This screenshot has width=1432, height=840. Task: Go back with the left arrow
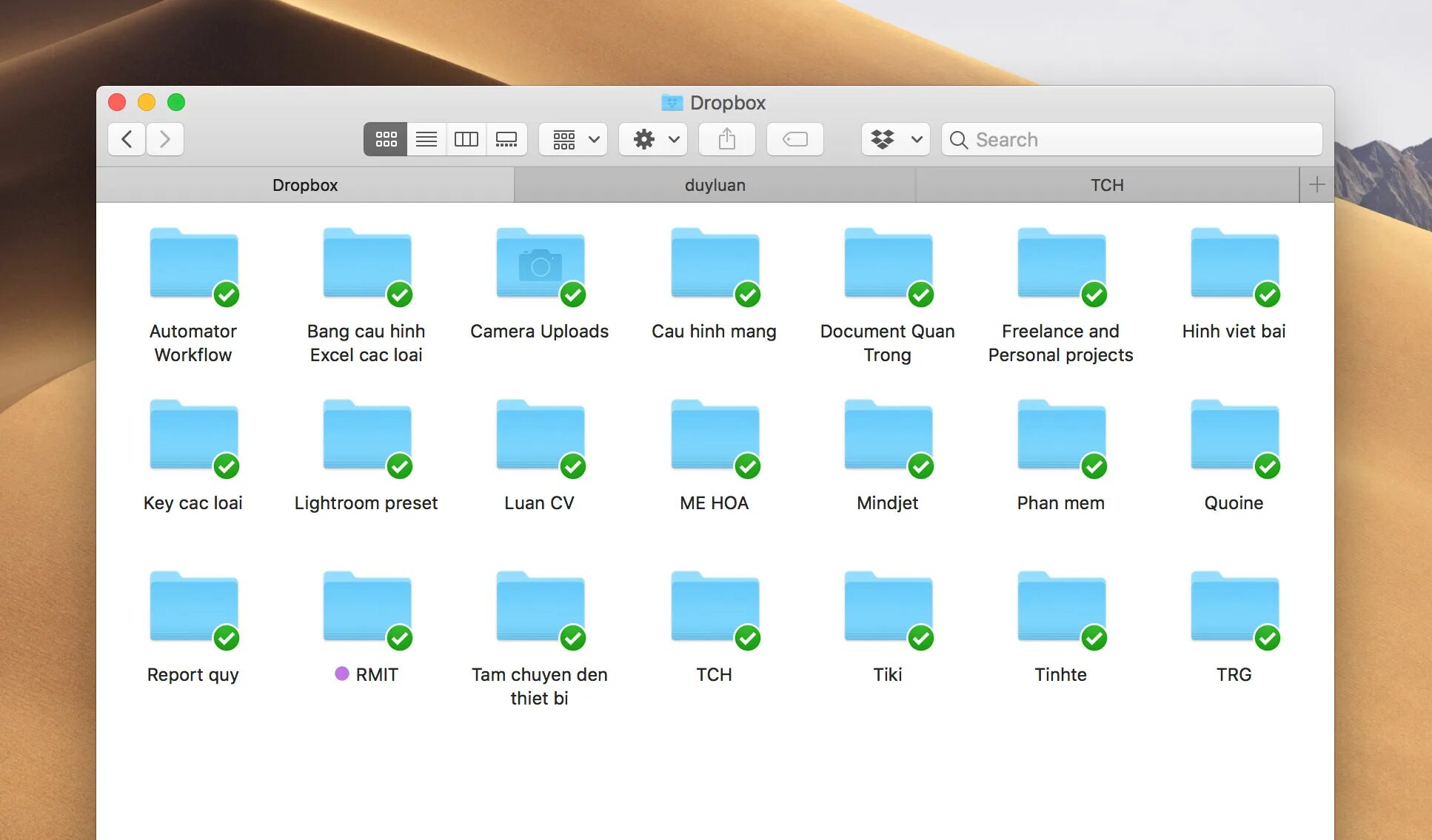click(x=127, y=139)
